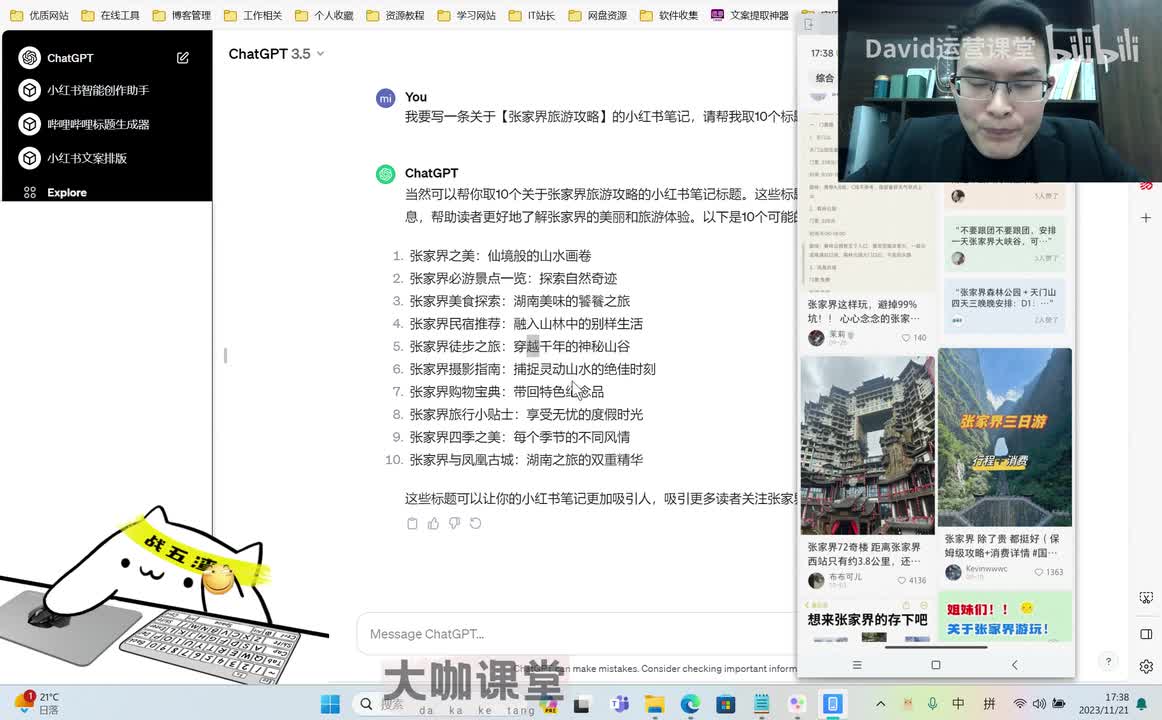The height and width of the screenshot is (720, 1162).
Task: Open the 小红书文案排版 GPT link
Action: pyautogui.click(x=86, y=158)
